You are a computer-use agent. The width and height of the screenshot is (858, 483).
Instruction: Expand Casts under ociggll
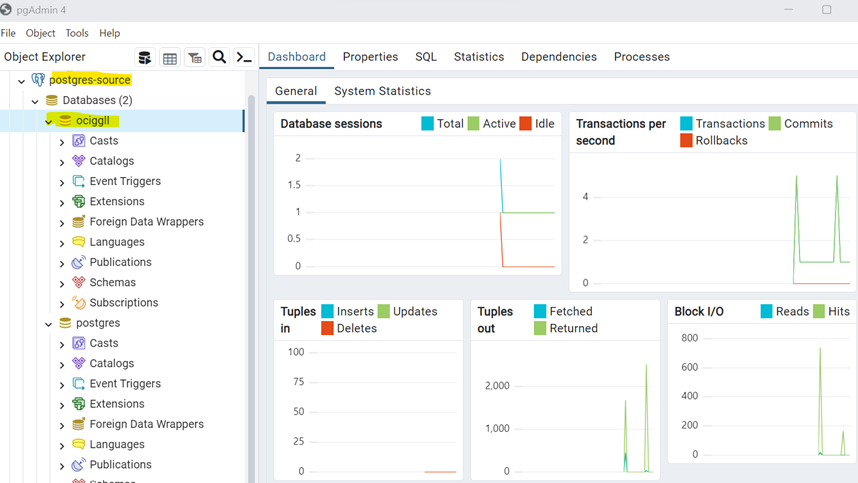tap(62, 142)
